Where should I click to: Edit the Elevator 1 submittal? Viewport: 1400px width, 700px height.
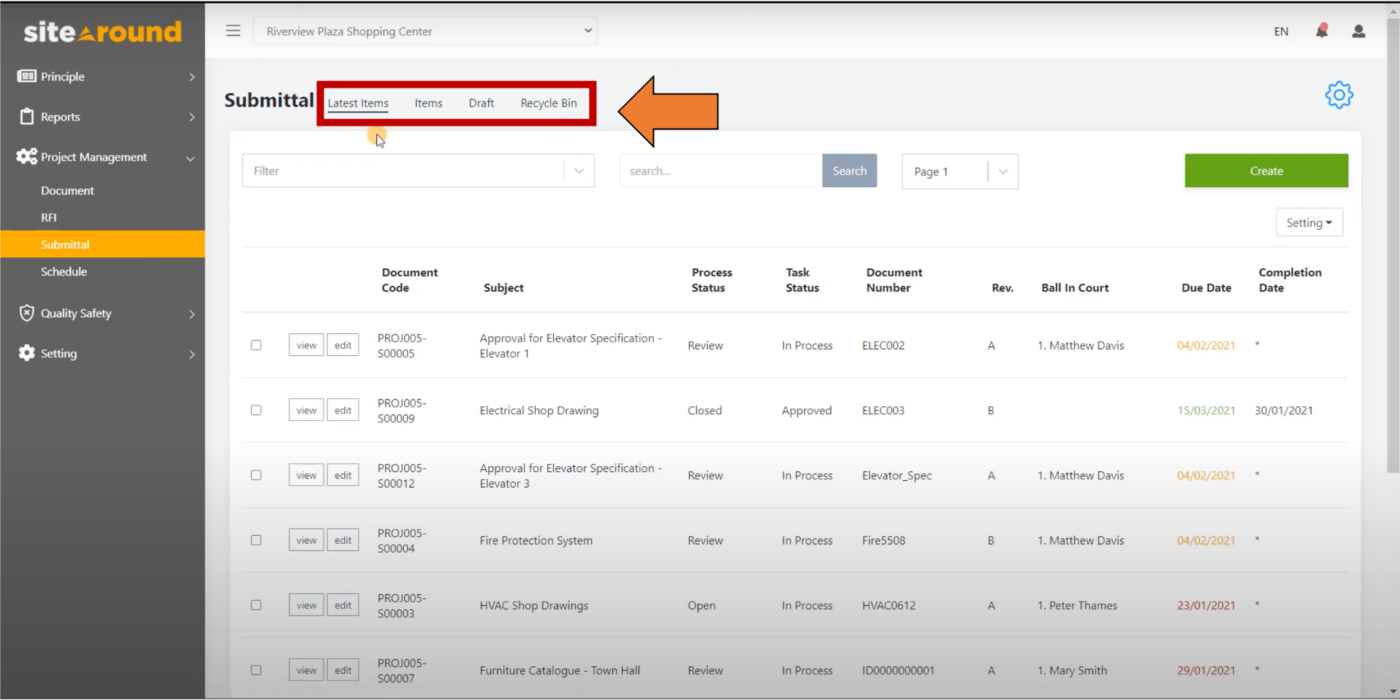pyautogui.click(x=343, y=345)
